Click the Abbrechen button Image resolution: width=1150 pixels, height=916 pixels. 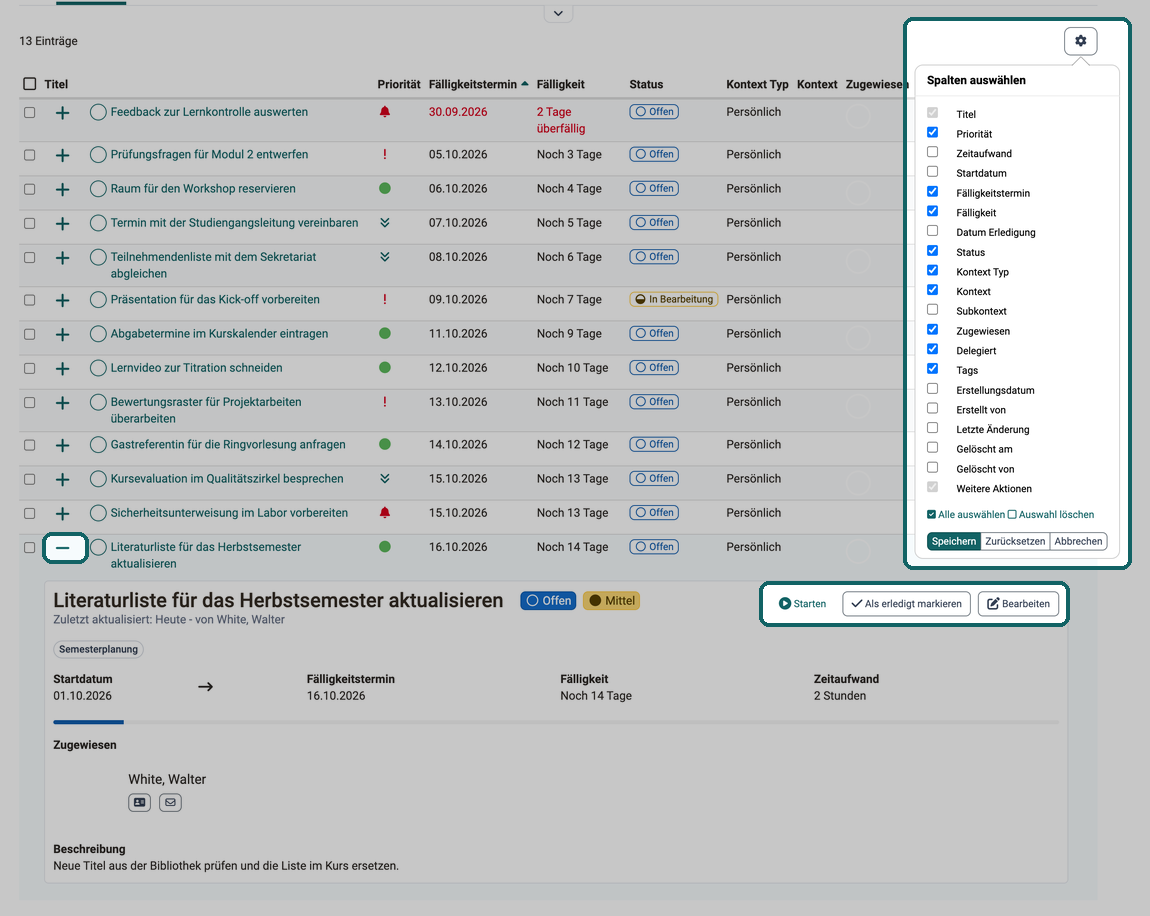[1078, 541]
